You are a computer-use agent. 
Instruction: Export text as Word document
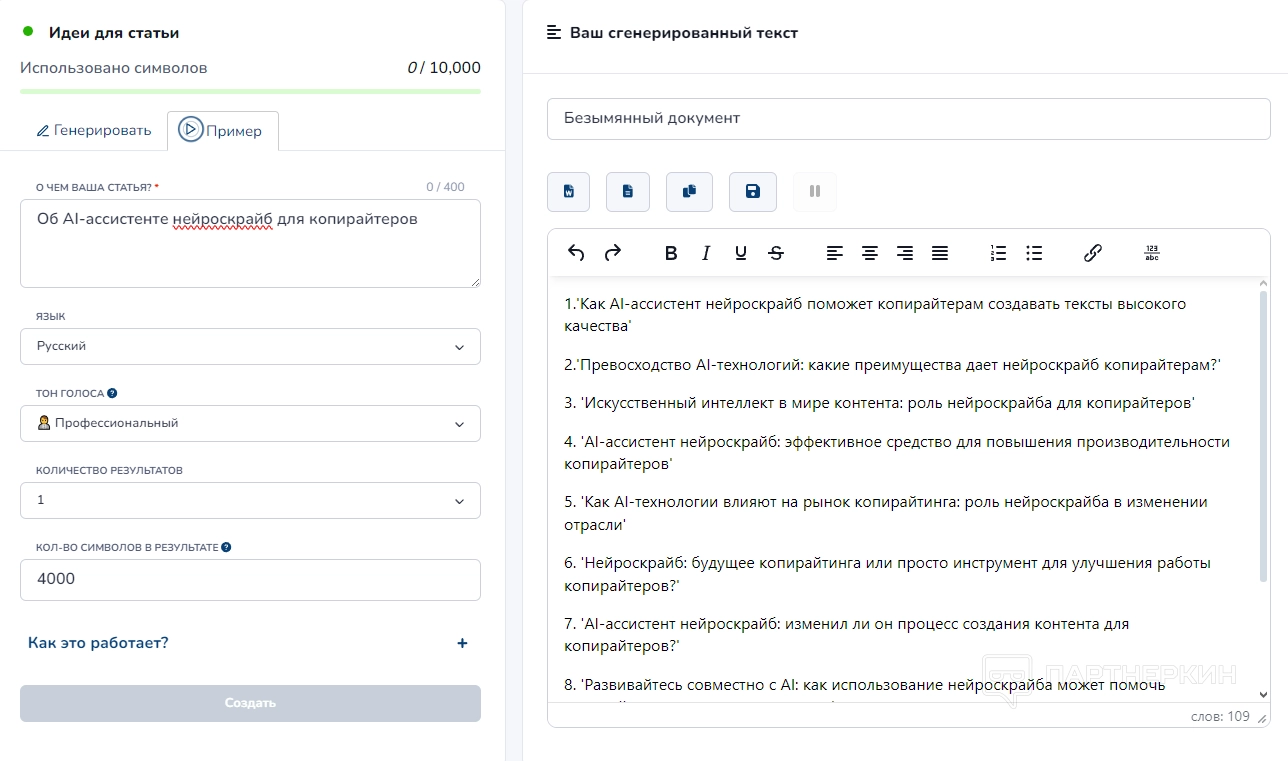click(x=568, y=192)
